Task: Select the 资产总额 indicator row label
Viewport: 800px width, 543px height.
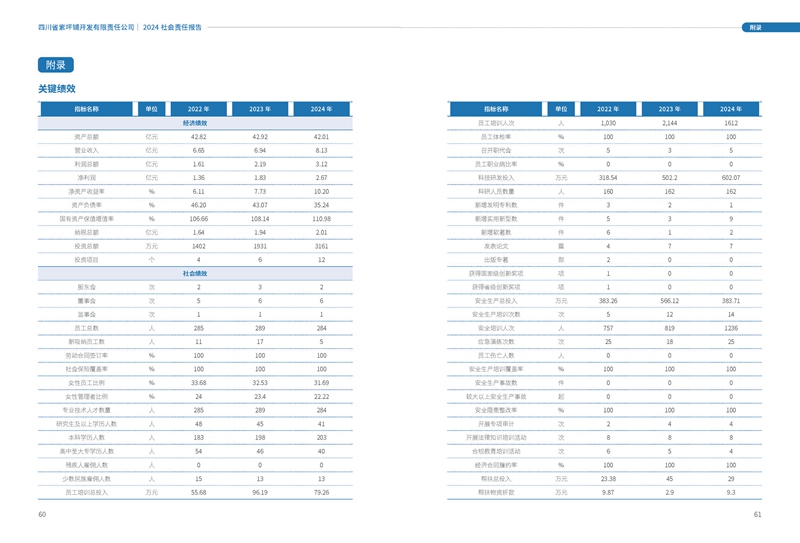Action: coord(87,136)
